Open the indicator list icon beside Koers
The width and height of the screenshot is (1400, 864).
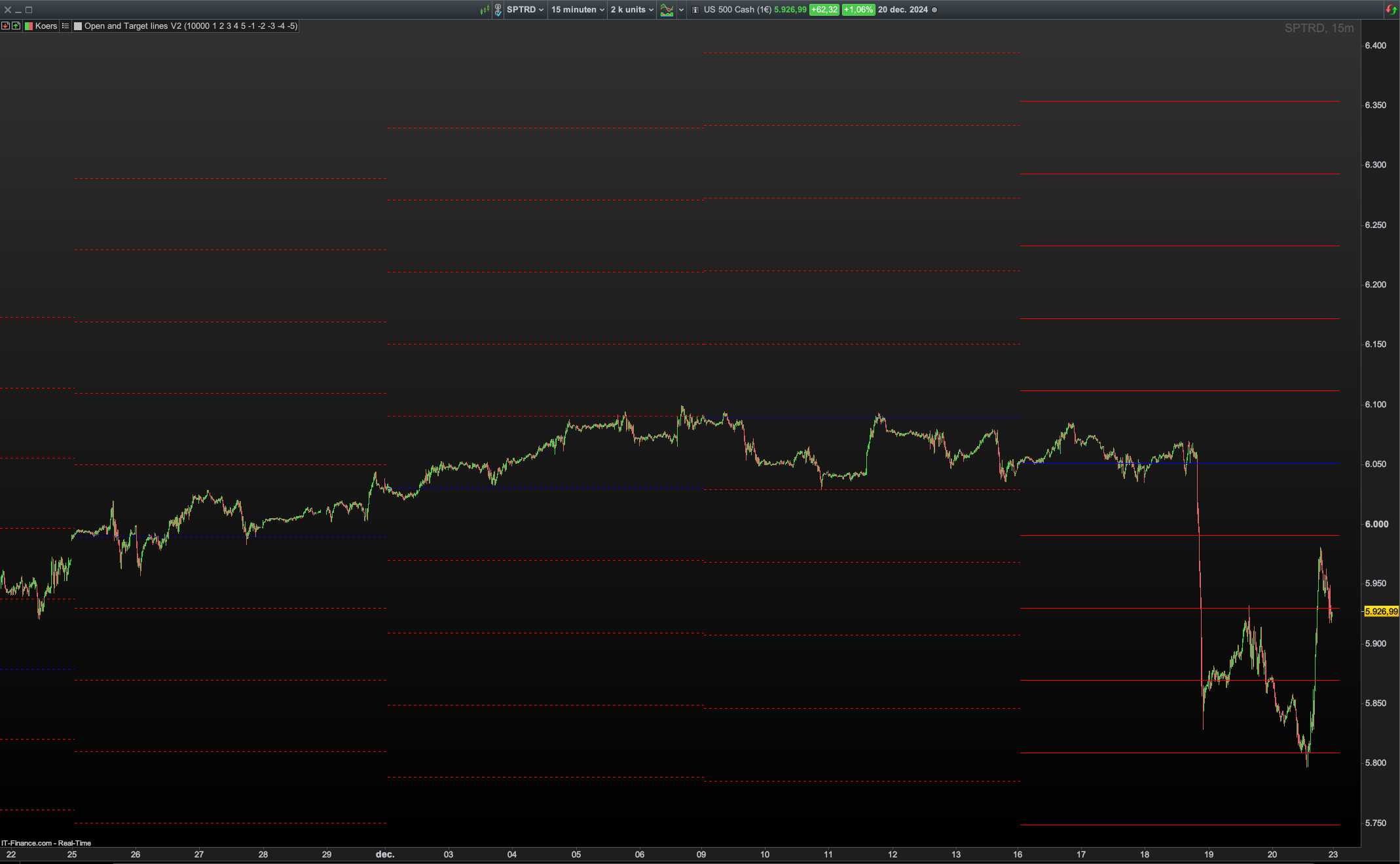[65, 26]
